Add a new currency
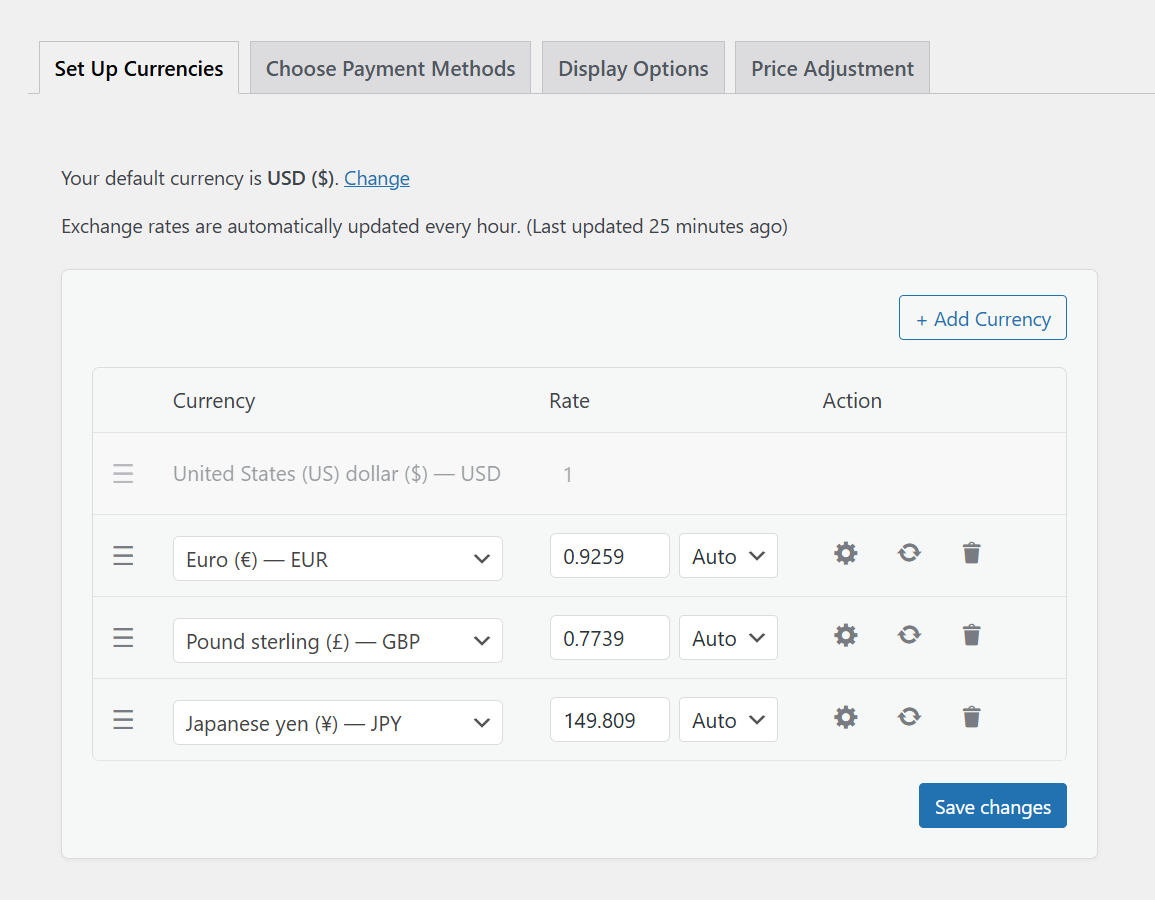1155x900 pixels. (x=982, y=317)
